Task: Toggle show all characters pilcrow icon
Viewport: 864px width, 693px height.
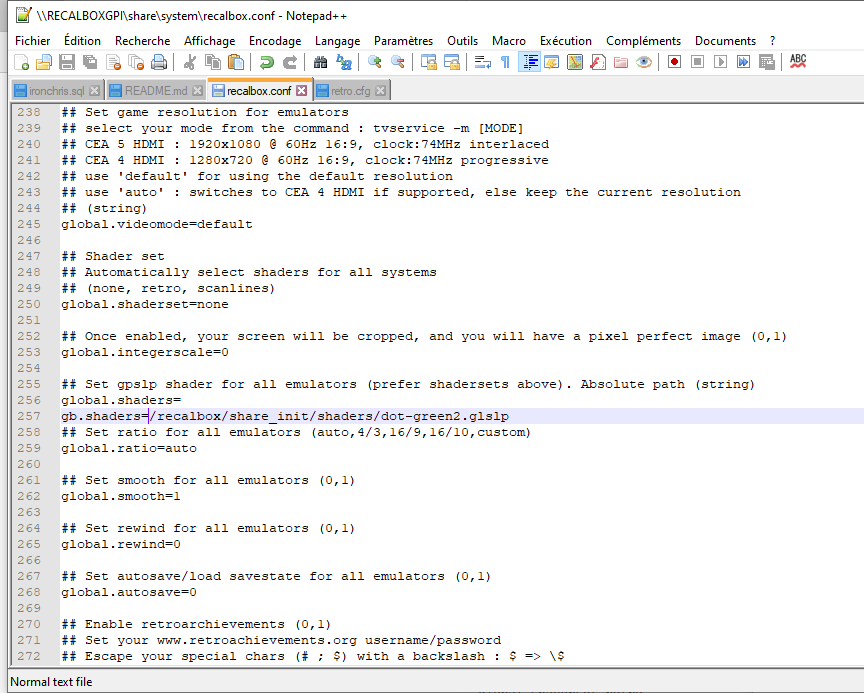Action: 505,62
